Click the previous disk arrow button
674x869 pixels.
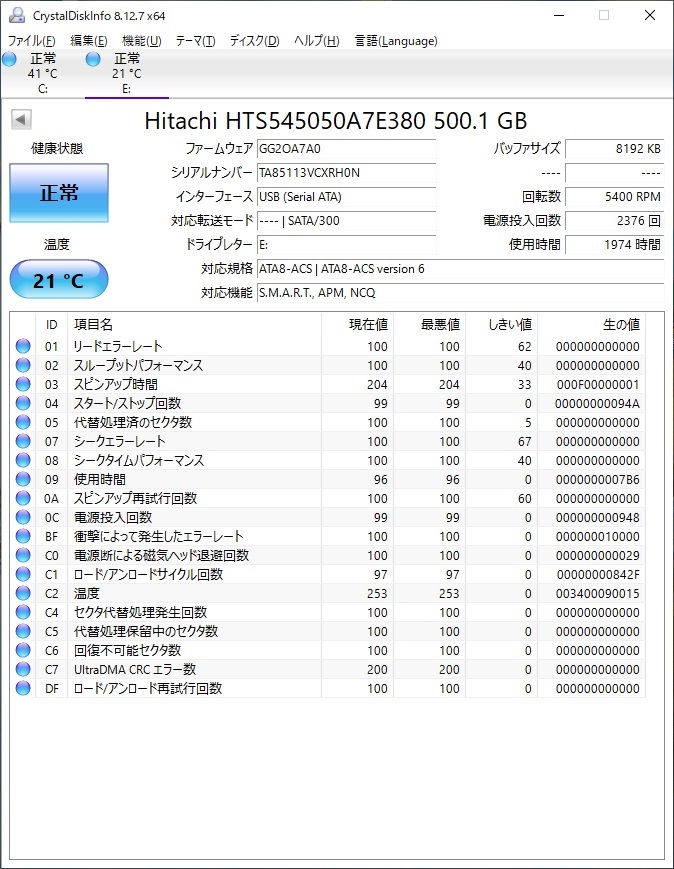[x=22, y=119]
